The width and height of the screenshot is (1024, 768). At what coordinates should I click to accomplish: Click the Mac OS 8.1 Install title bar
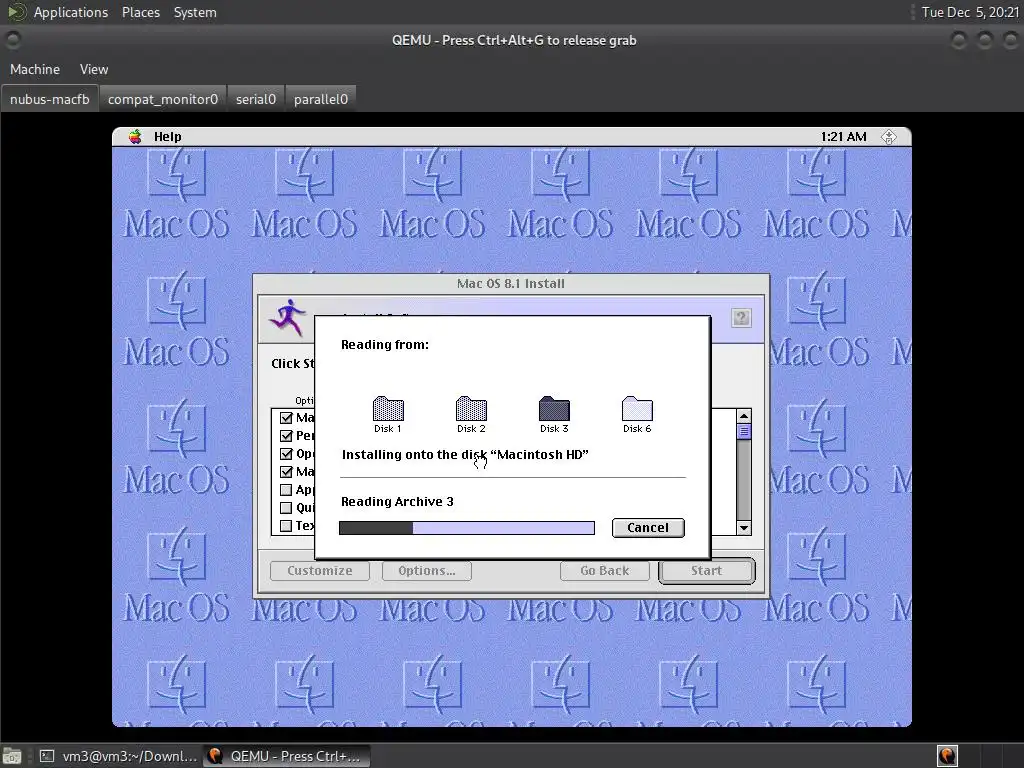point(511,283)
